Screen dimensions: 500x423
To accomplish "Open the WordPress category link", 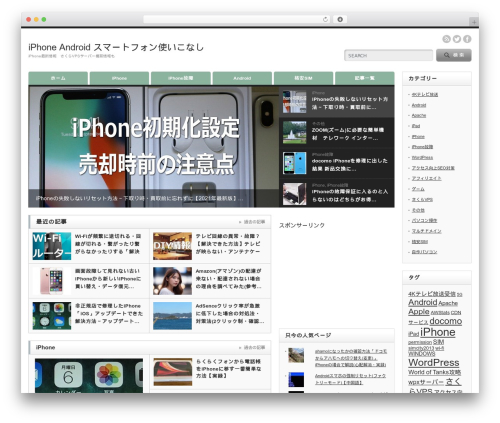I will coord(422,157).
